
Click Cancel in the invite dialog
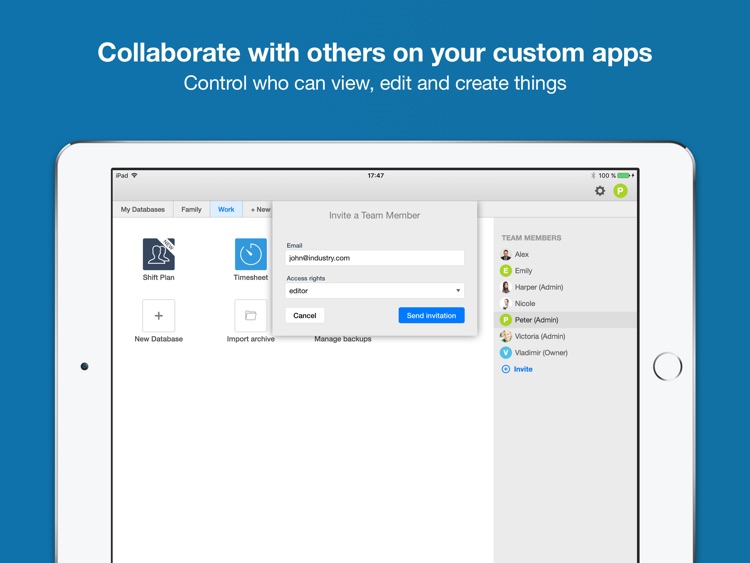tap(305, 316)
